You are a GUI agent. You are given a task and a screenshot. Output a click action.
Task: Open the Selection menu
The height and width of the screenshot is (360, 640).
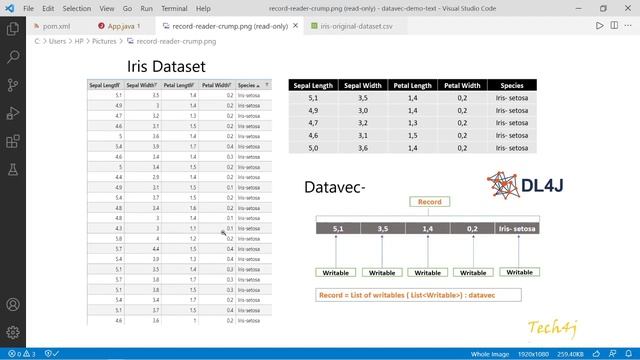click(76, 8)
